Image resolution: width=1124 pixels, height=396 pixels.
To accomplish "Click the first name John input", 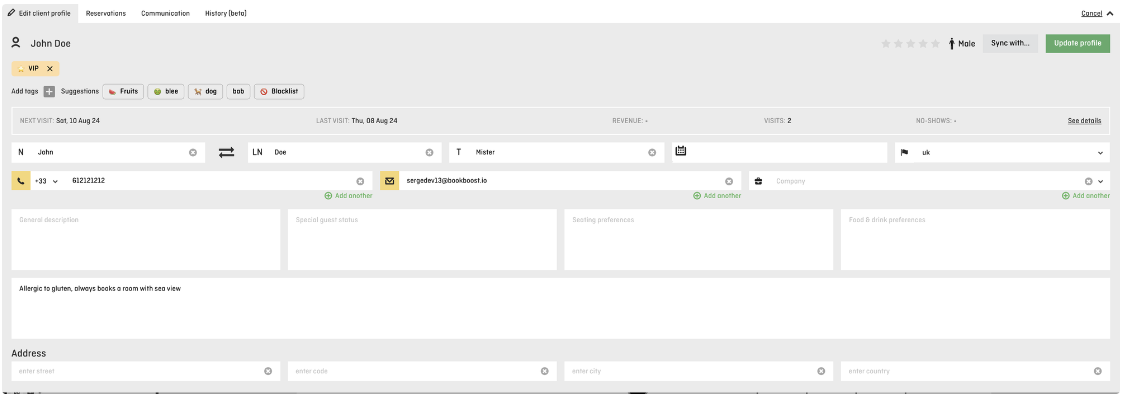I will 108,152.
